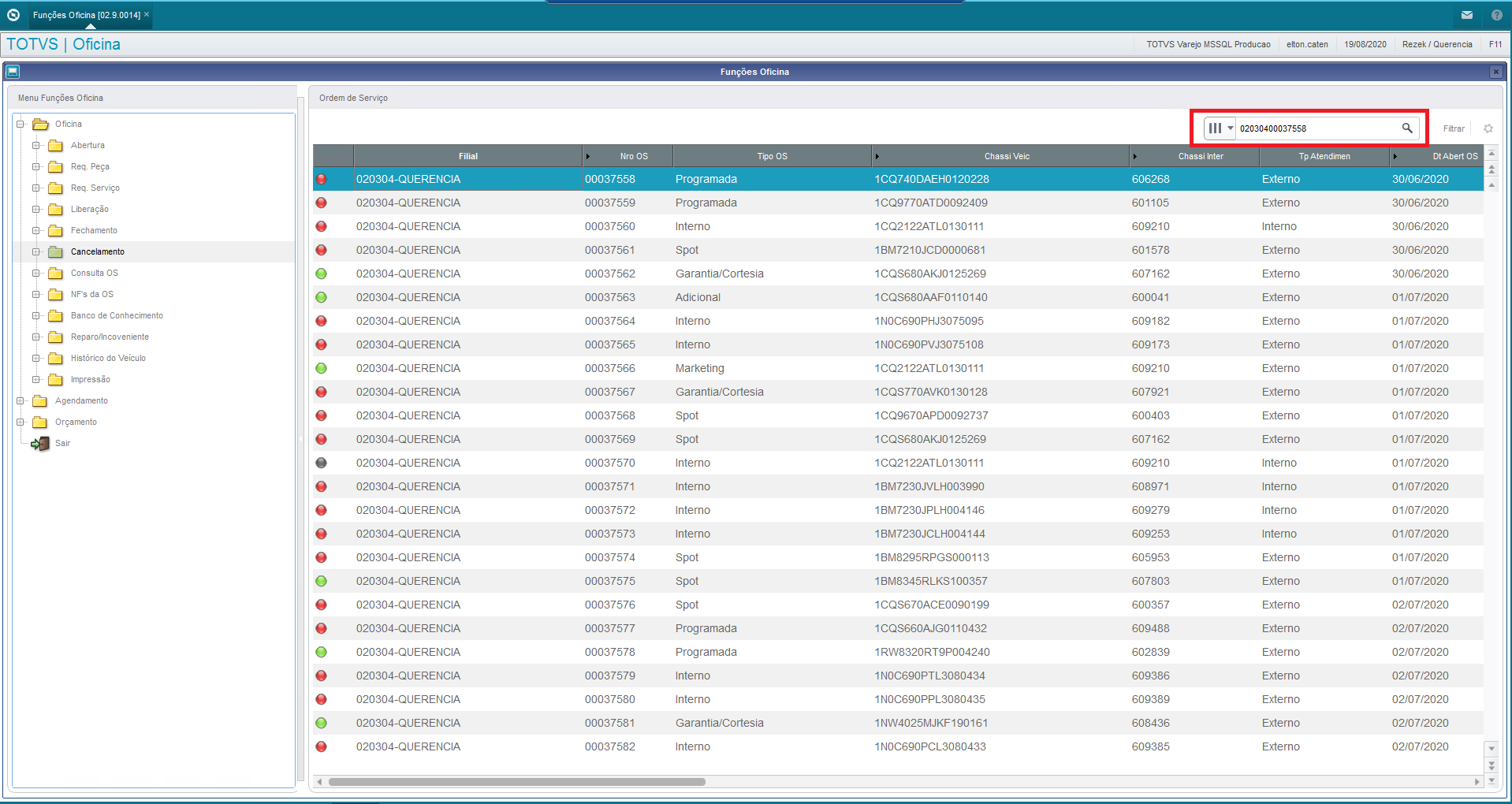This screenshot has width=1512, height=804.
Task: Select Sair in the menu tree
Action: [62, 443]
